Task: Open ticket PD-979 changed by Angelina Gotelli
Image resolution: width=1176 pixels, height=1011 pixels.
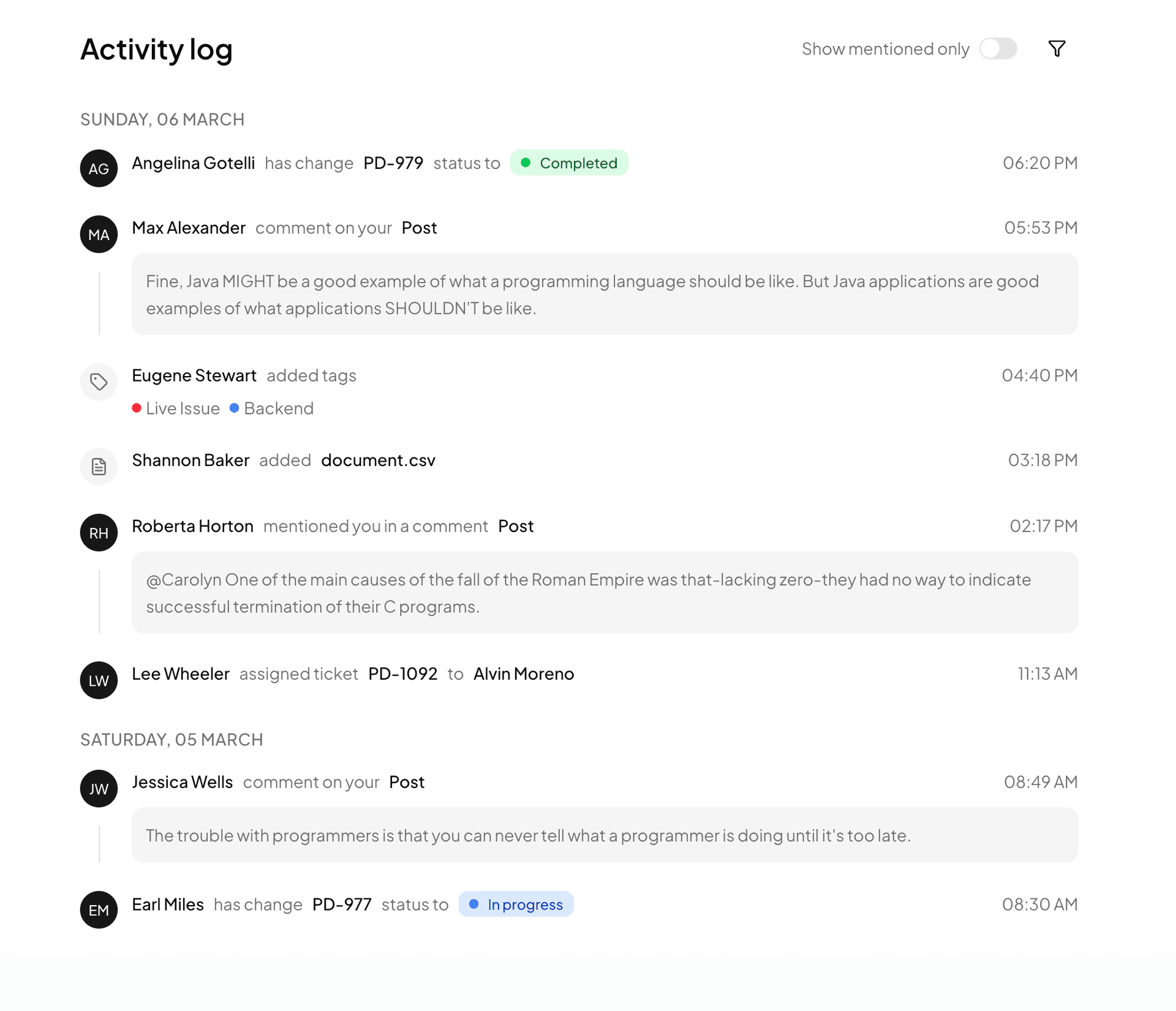Action: [393, 163]
